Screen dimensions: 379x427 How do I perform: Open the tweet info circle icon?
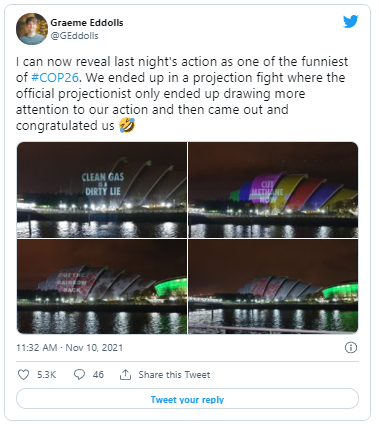(351, 348)
